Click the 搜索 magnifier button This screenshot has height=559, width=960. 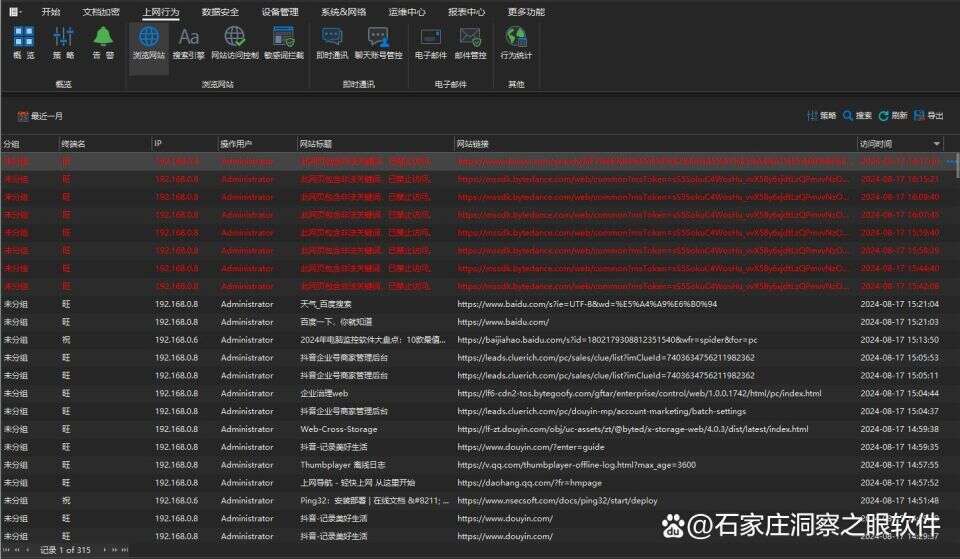tap(857, 115)
